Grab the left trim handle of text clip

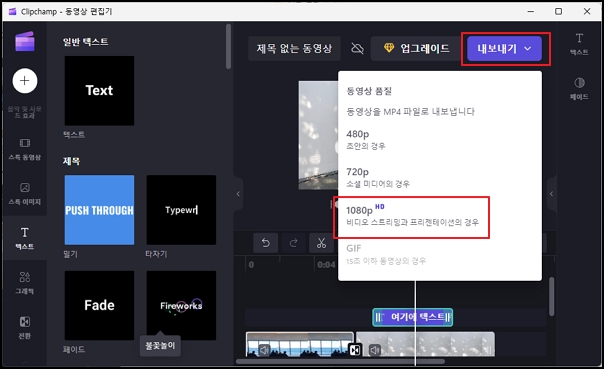click(x=379, y=317)
